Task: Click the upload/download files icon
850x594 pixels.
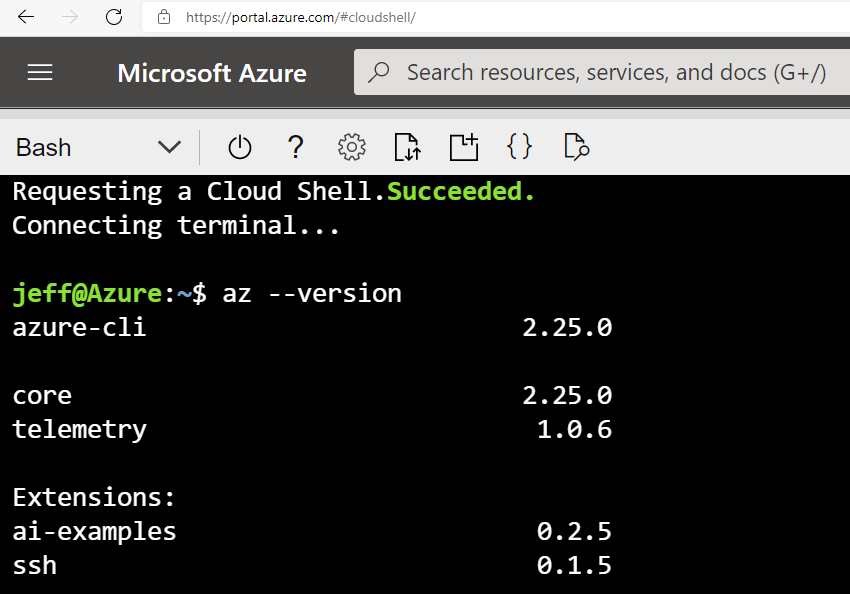Action: [407, 147]
